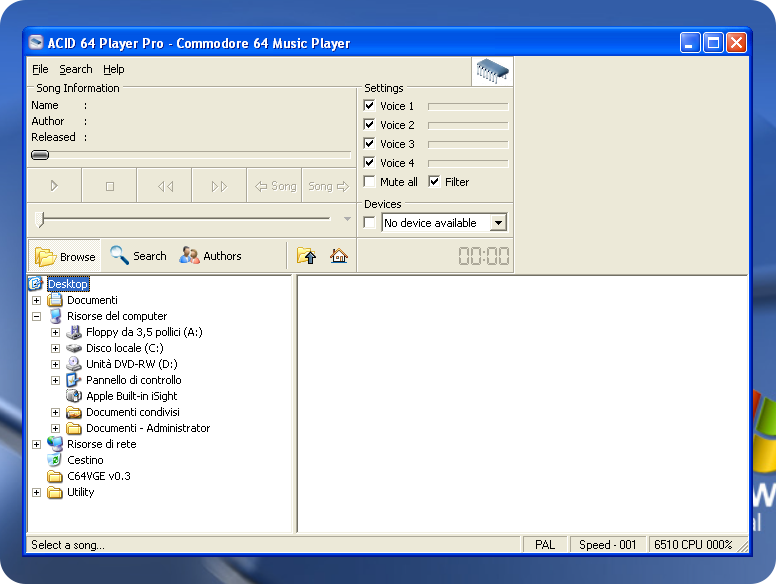Click Documenti - Administrator folder icon
Viewport: 776px width, 584px height.
coord(74,428)
